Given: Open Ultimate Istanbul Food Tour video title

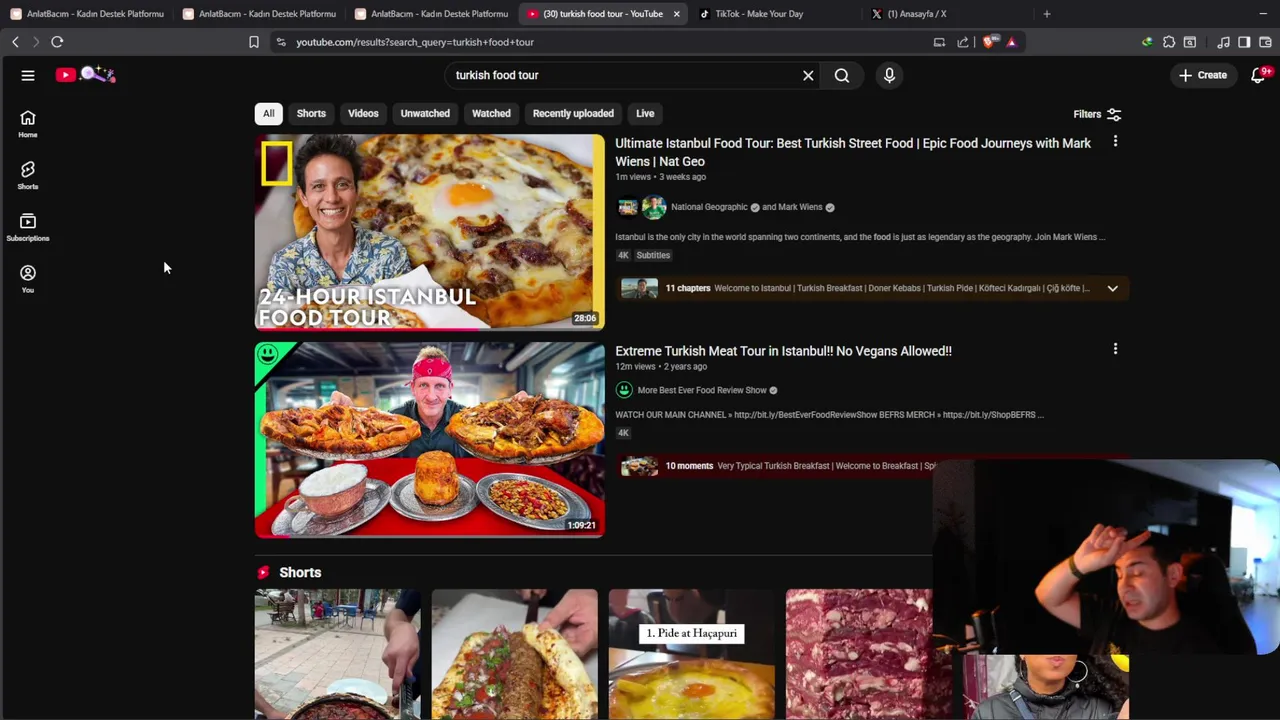Looking at the screenshot, I should (x=853, y=152).
